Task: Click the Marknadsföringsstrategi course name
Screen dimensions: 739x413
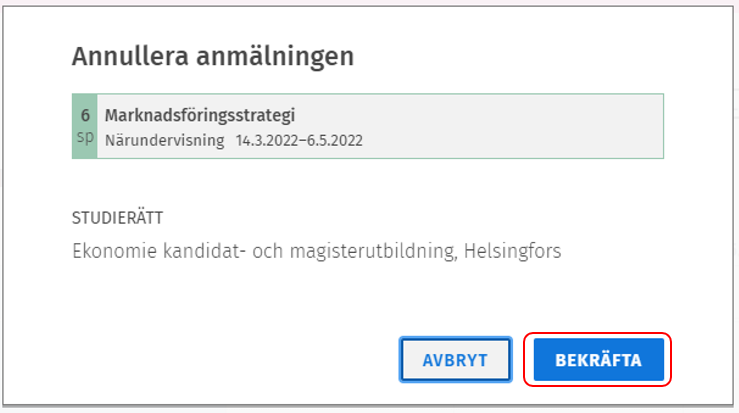Action: (199, 115)
